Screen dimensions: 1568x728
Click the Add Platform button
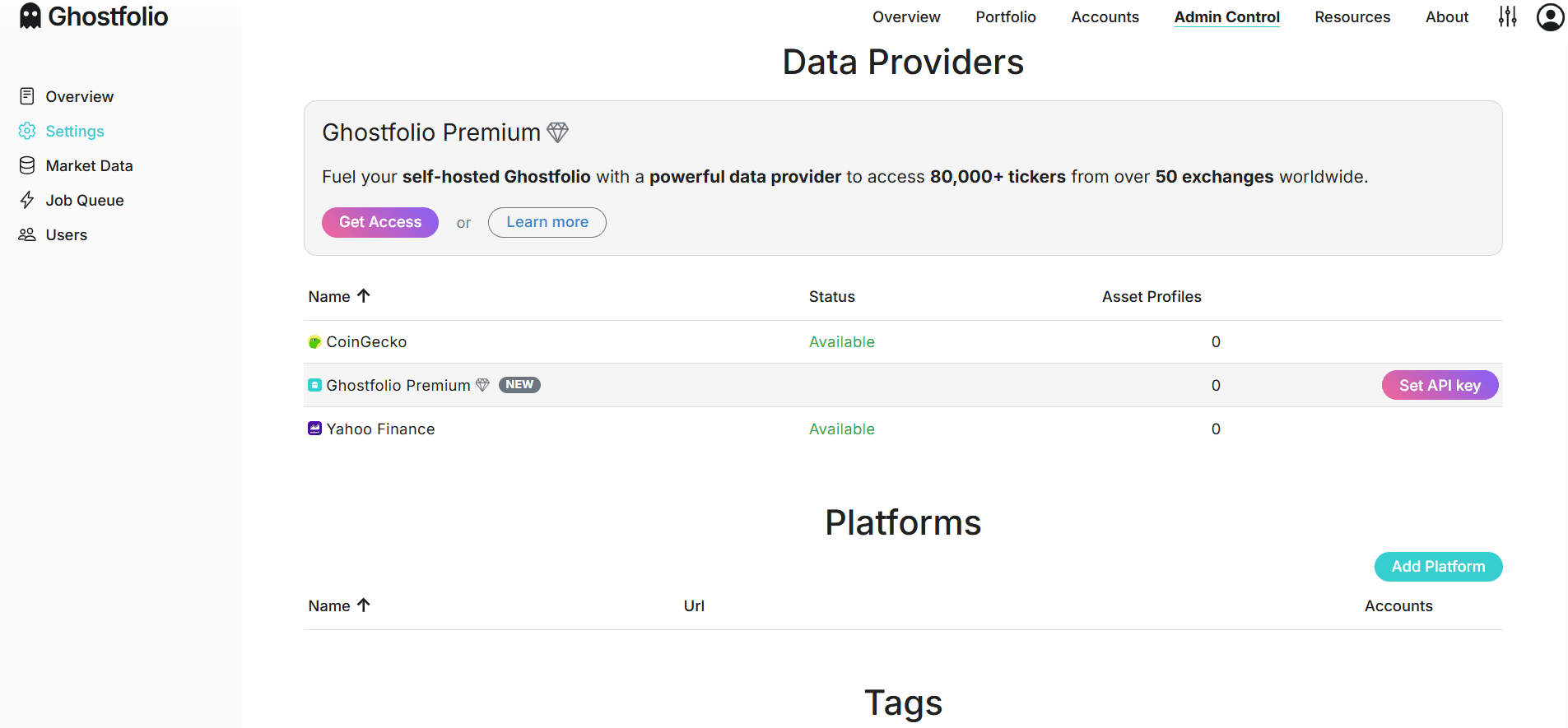click(1438, 567)
